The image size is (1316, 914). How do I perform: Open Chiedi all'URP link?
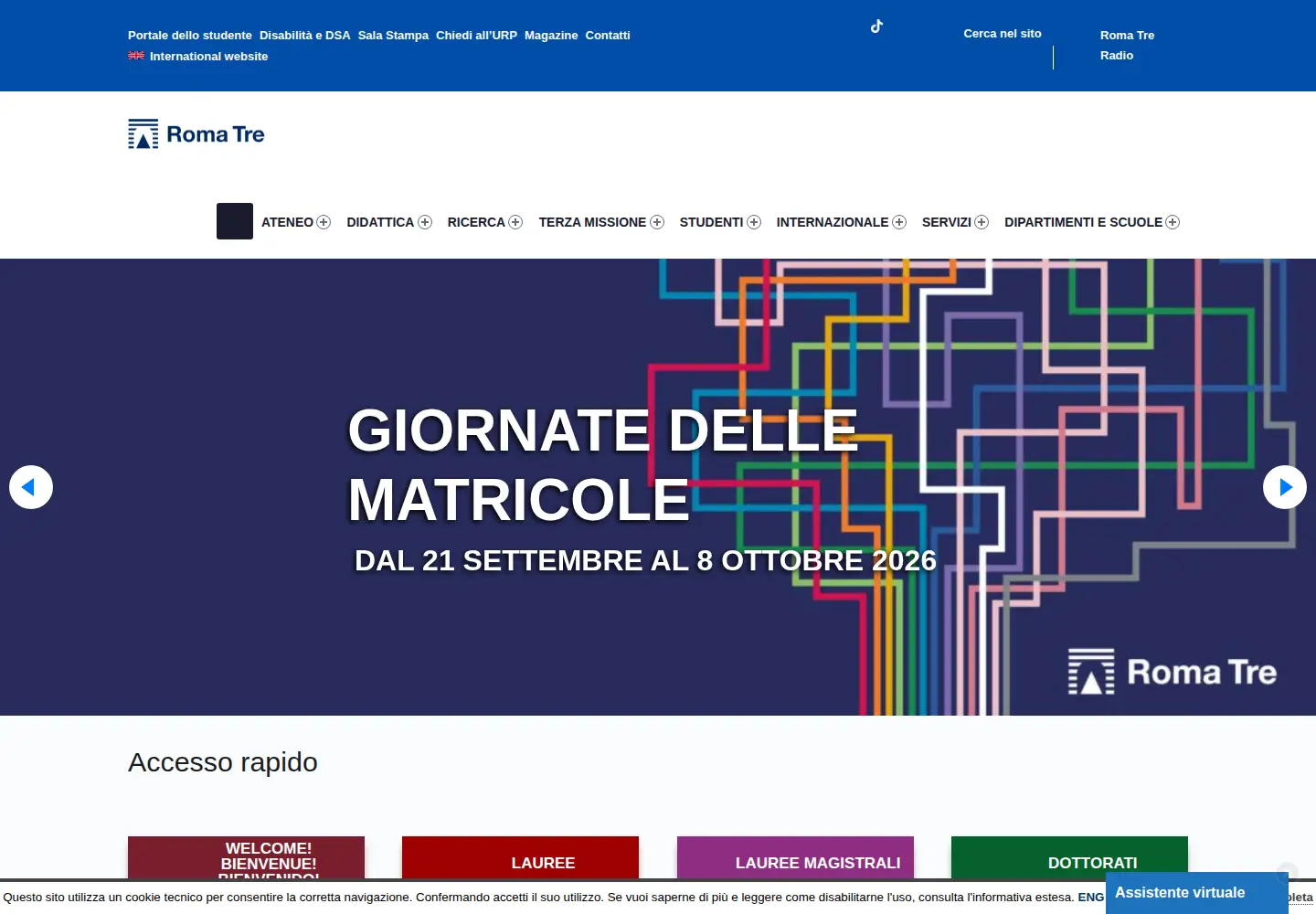[x=476, y=36]
